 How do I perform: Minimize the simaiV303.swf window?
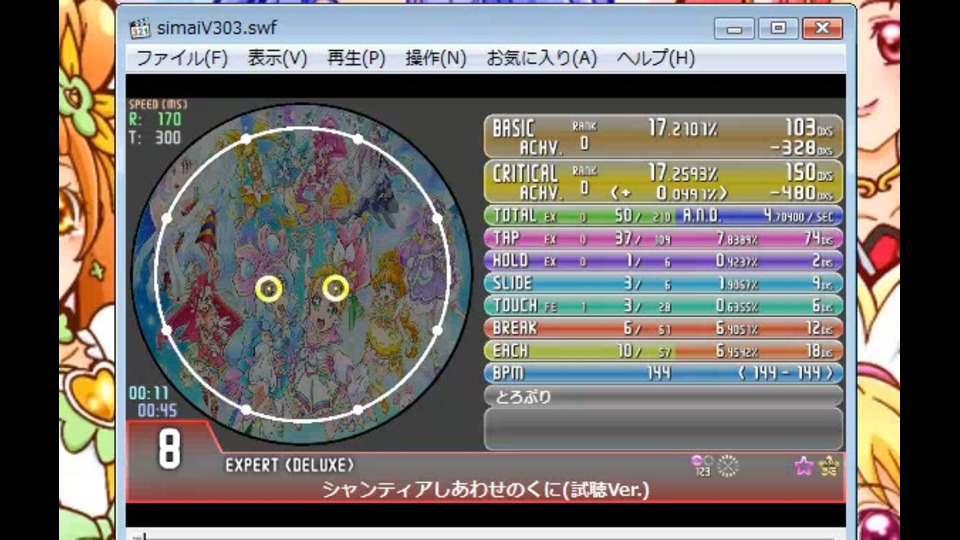coord(734,28)
